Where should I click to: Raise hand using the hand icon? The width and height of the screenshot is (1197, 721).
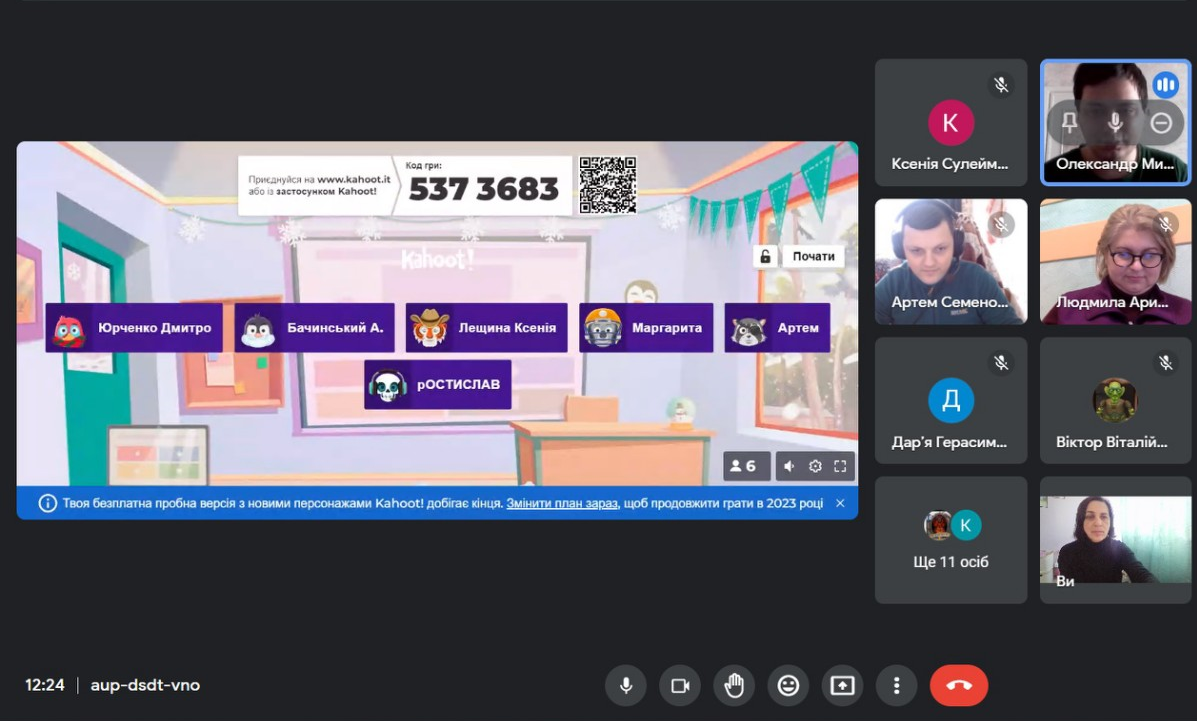tap(734, 686)
